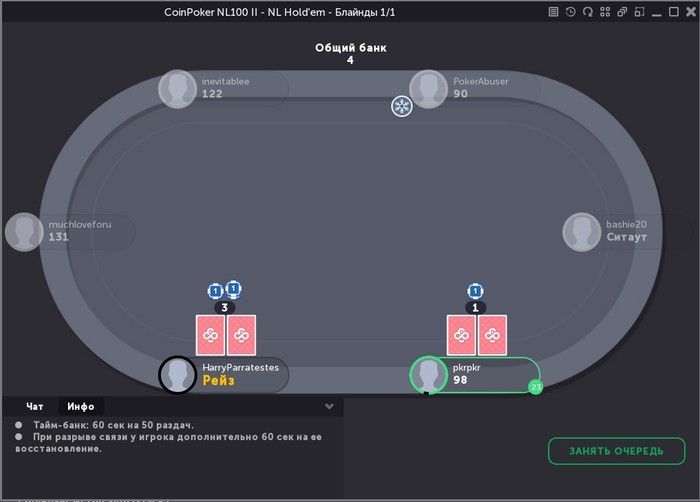
Task: Click HarryParratestes' face-down cards
Action: click(x=226, y=335)
